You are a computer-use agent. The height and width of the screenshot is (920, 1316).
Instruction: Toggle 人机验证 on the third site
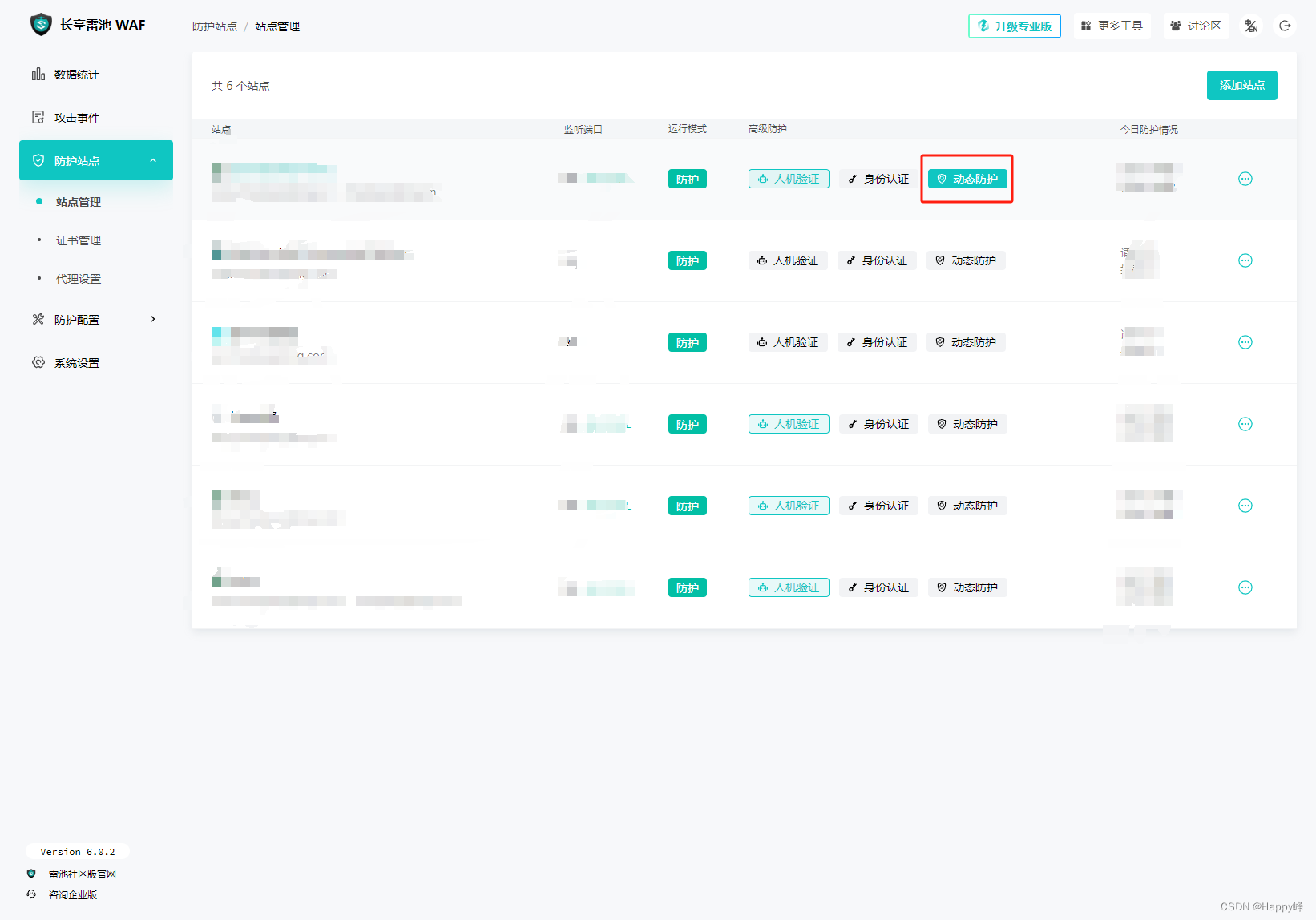click(x=788, y=342)
